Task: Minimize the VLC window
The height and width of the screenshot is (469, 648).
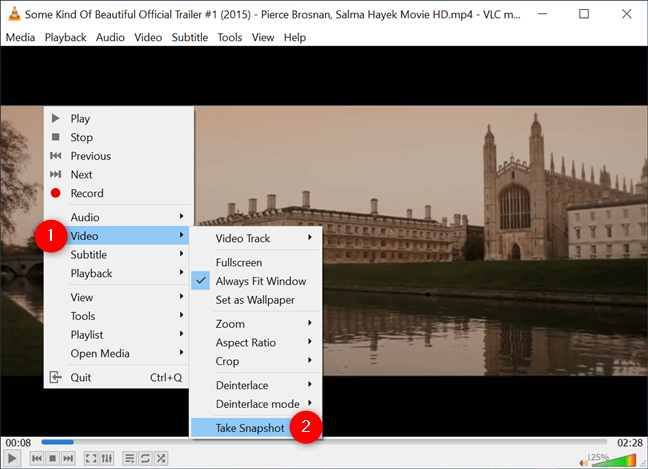Action: (542, 14)
